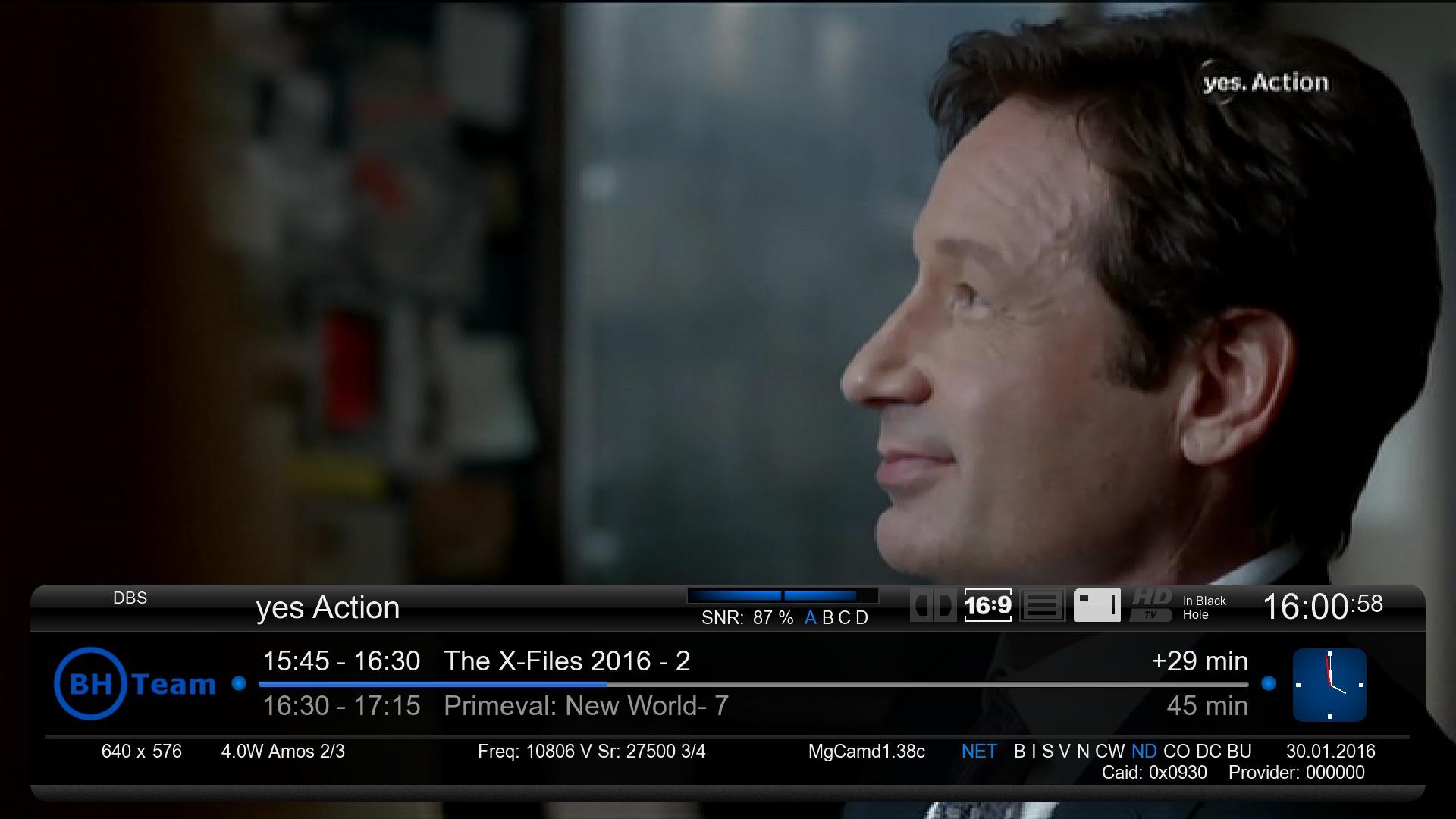This screenshot has height=819, width=1456.
Task: Click the X-Files event progress bar
Action: point(752,684)
